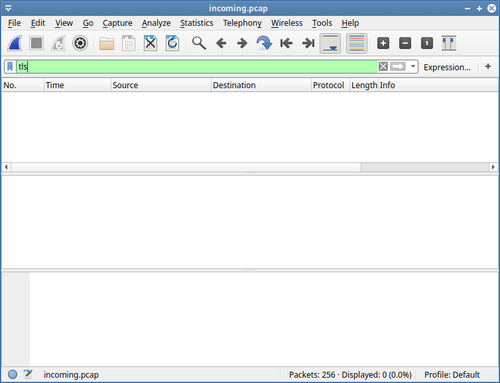Sort by the No. column header
This screenshot has height=383, width=500.
click(23, 85)
